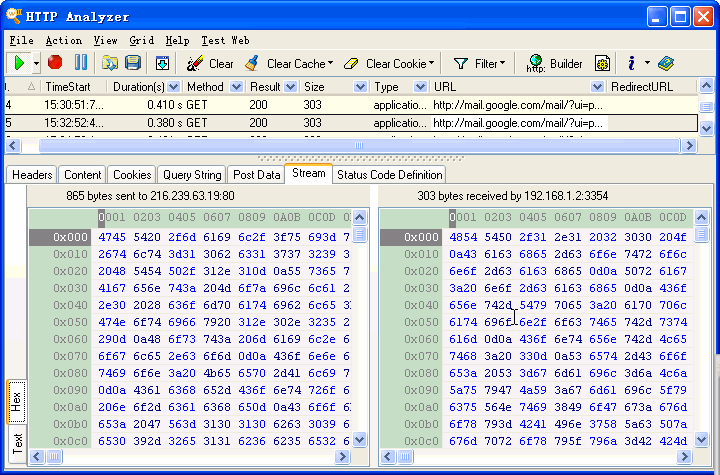
Task: Click the HTTP Builder globe icon
Action: (x=535, y=63)
